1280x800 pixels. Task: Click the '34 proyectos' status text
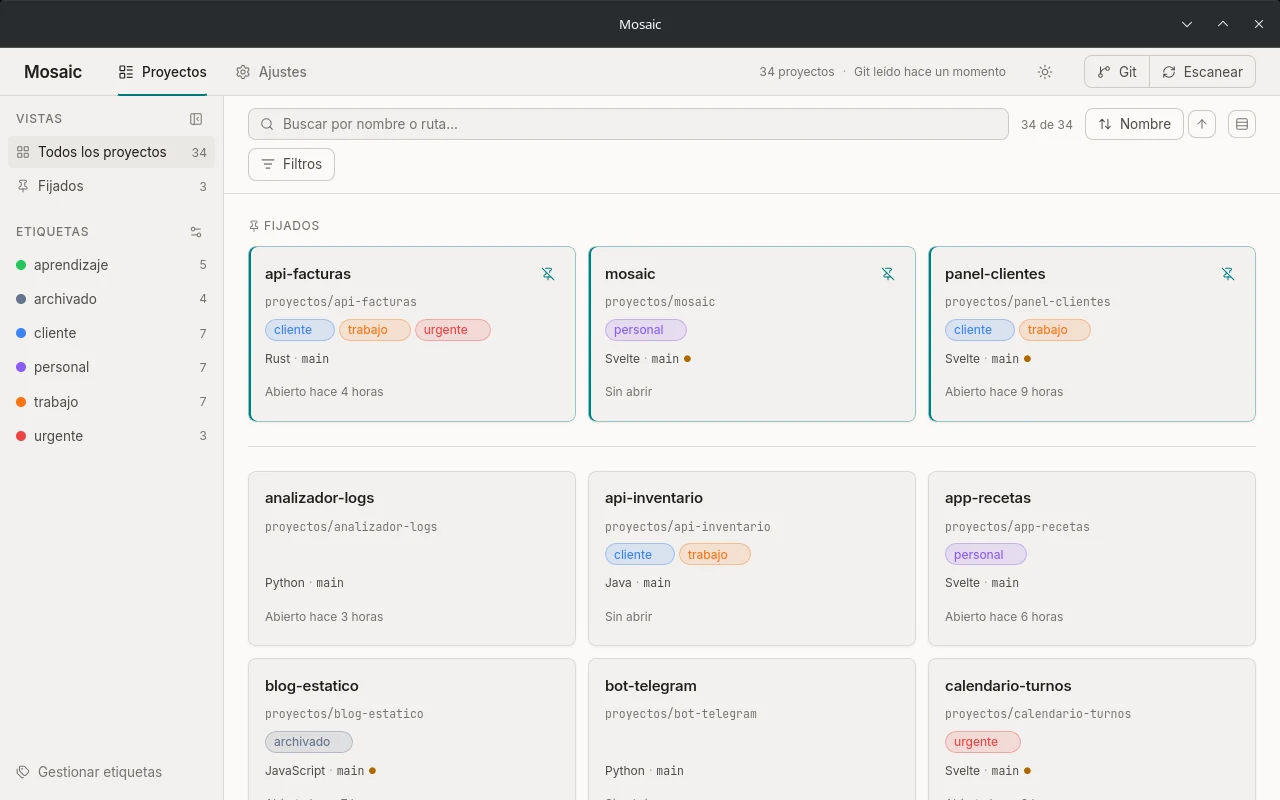click(797, 72)
